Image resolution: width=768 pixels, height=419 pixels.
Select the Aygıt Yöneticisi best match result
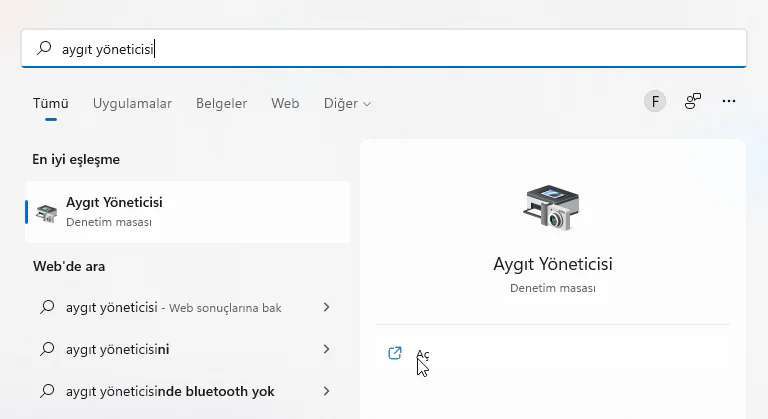pos(188,212)
